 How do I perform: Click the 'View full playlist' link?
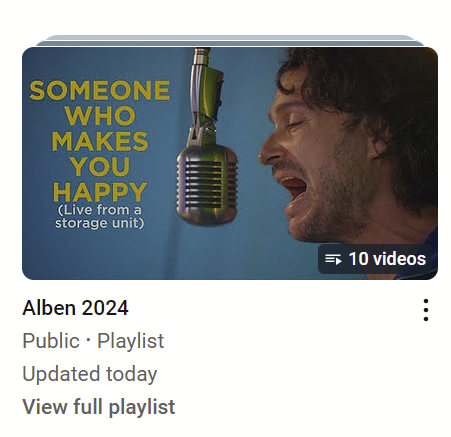click(x=99, y=406)
